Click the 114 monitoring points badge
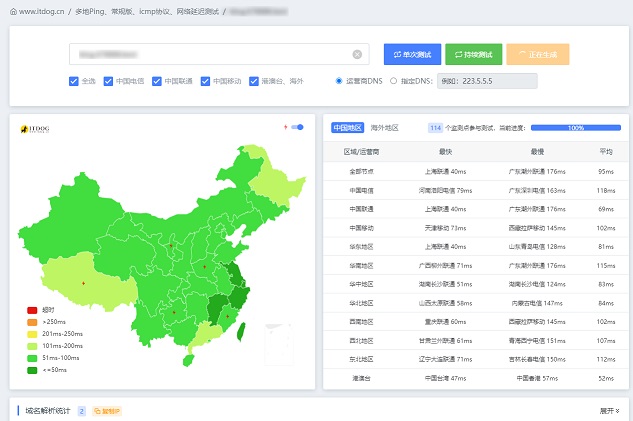The height and width of the screenshot is (421, 633). (435, 128)
